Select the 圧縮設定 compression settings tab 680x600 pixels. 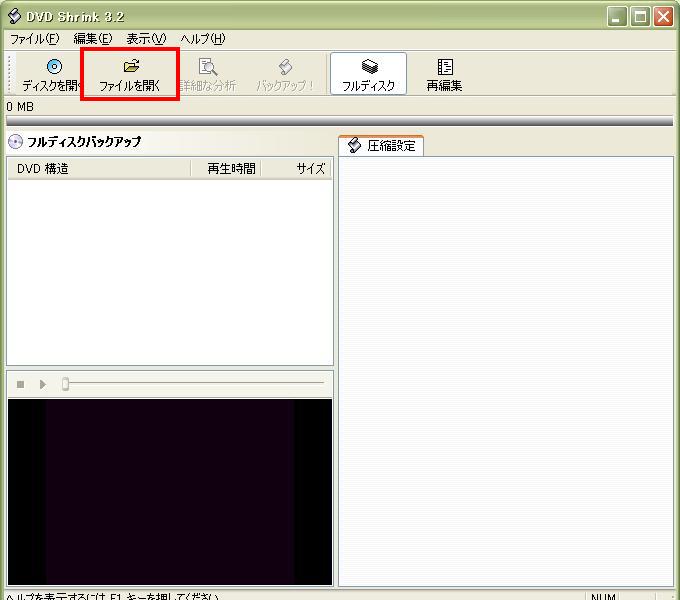[x=381, y=146]
